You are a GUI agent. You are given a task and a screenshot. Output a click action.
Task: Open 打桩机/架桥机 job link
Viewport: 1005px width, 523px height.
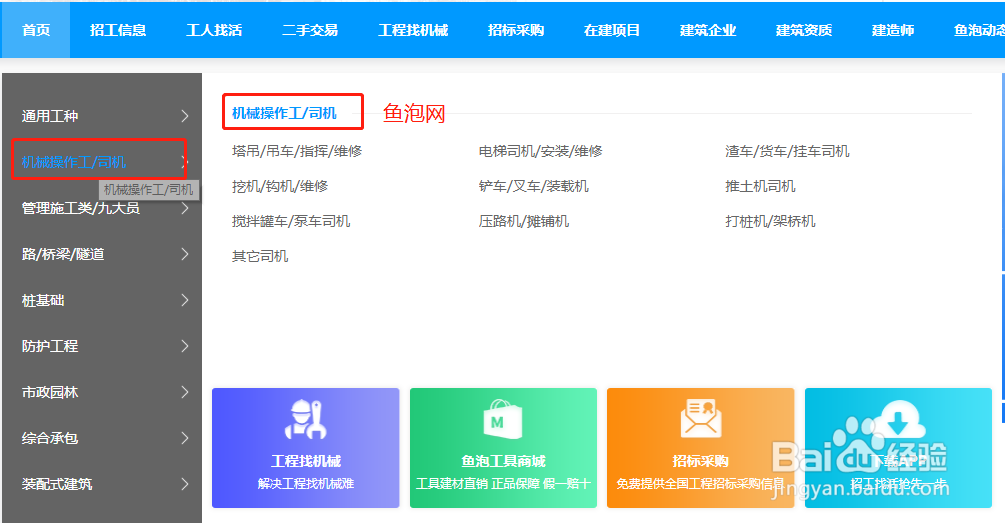[770, 222]
